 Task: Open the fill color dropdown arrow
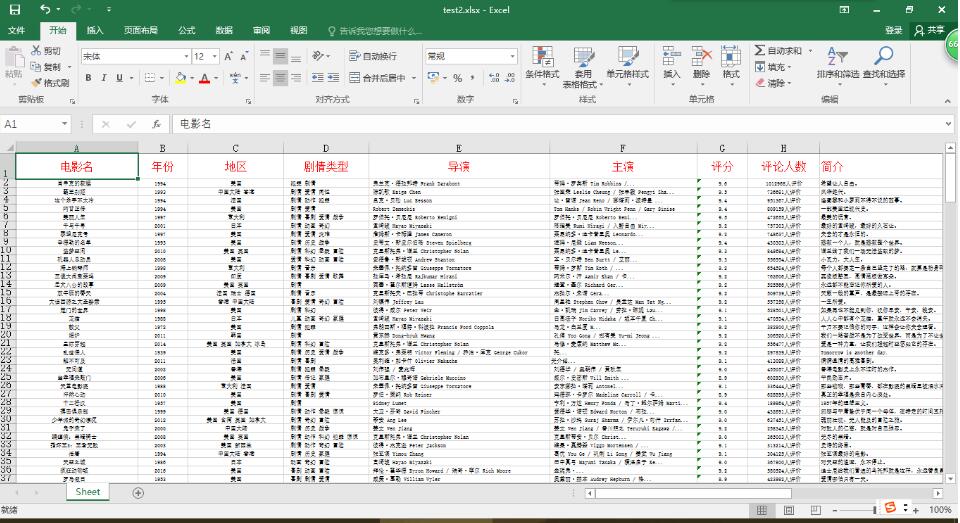192,78
